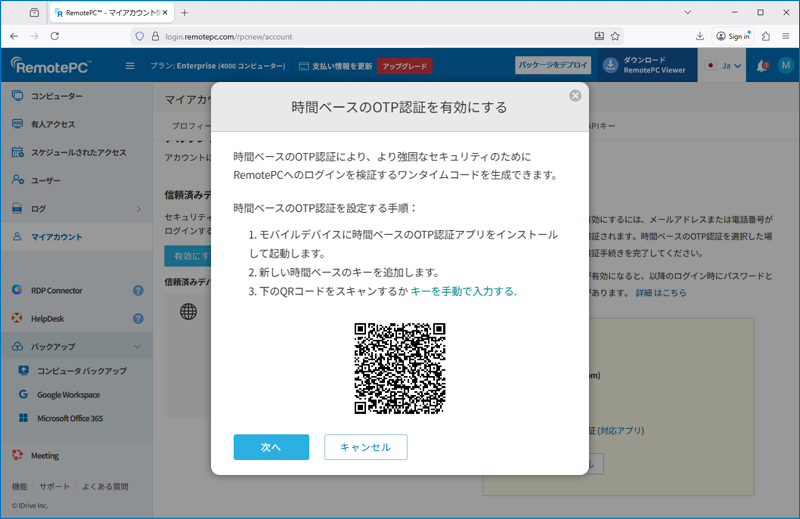The image size is (800, 519).
Task: Open a new browser tab
Action: [185, 13]
